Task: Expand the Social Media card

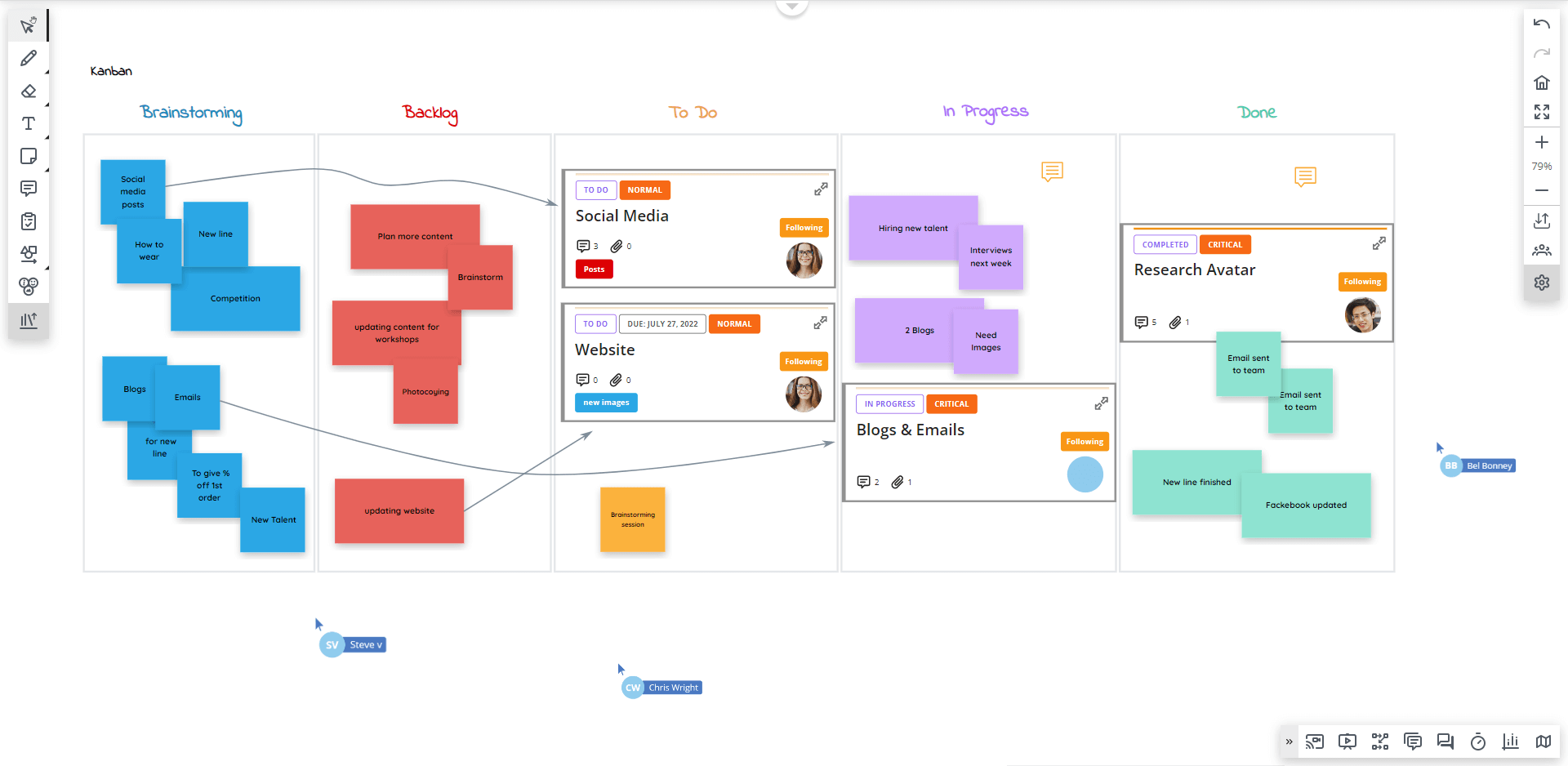Action: (x=821, y=189)
